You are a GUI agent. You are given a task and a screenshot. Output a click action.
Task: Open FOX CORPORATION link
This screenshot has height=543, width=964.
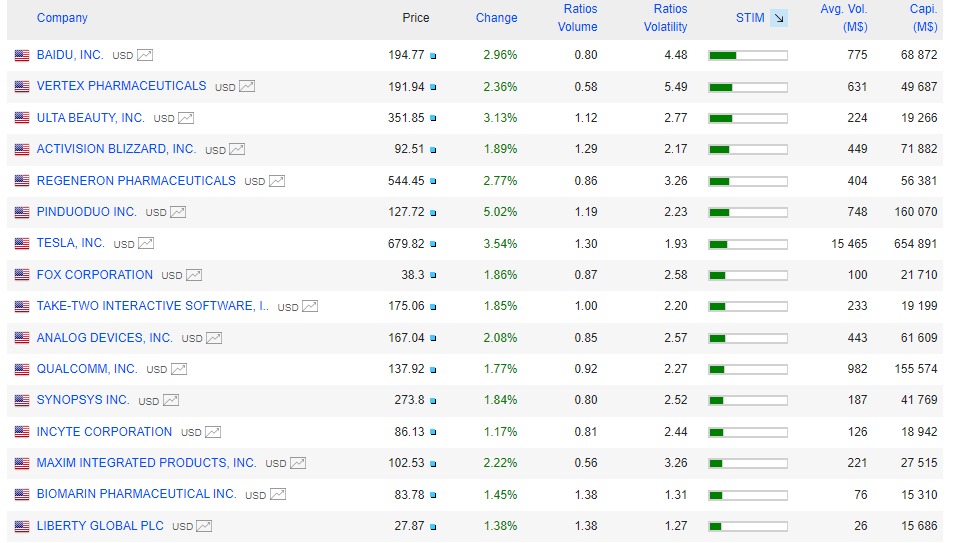(95, 275)
